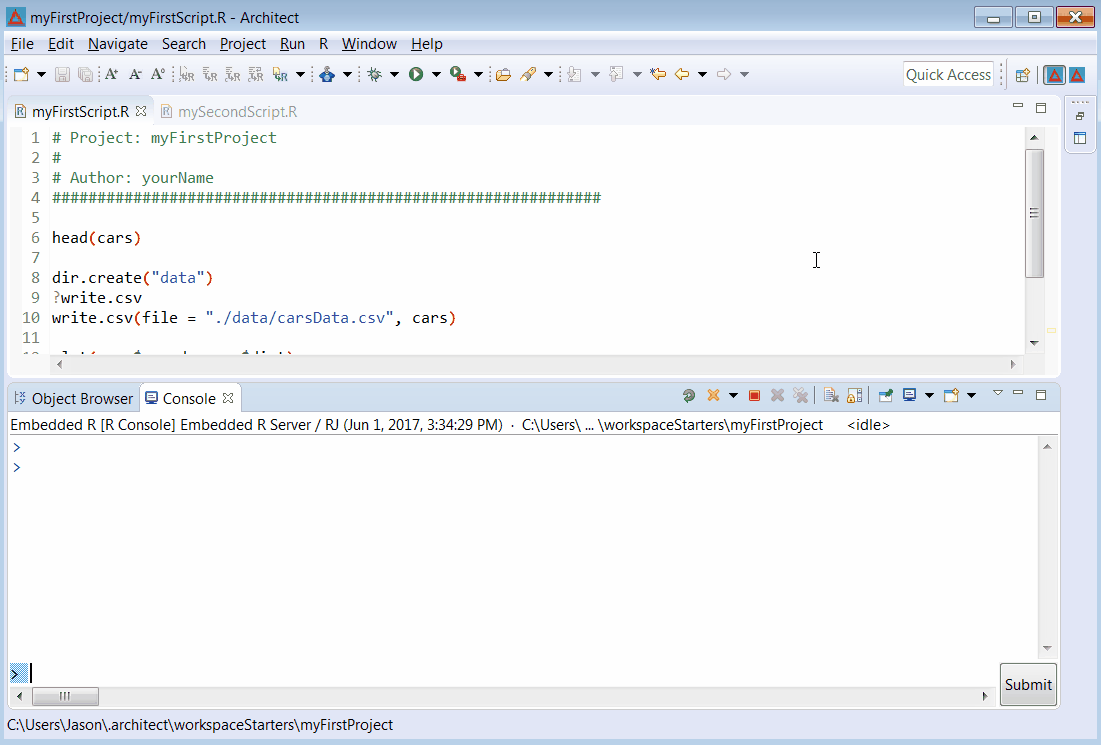Open the Navigate menu
1101x745 pixels.
click(x=118, y=44)
